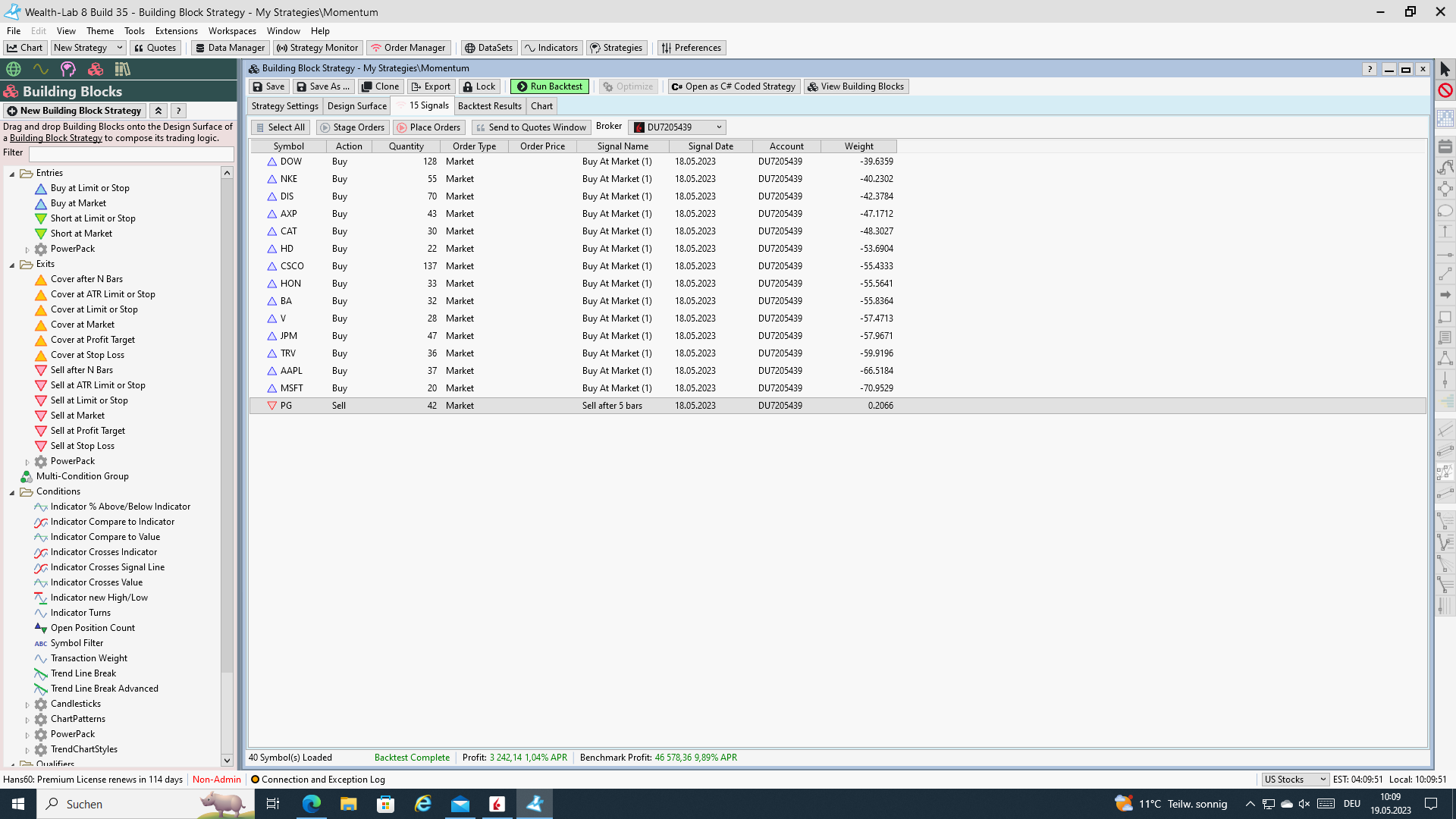Open the pink head Strategies panel icon
1456x819 pixels.
[x=68, y=69]
